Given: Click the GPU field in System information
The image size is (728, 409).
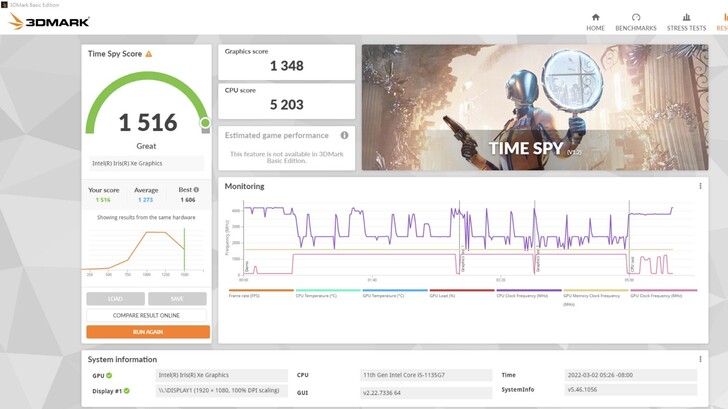Looking at the screenshot, I should (221, 375).
